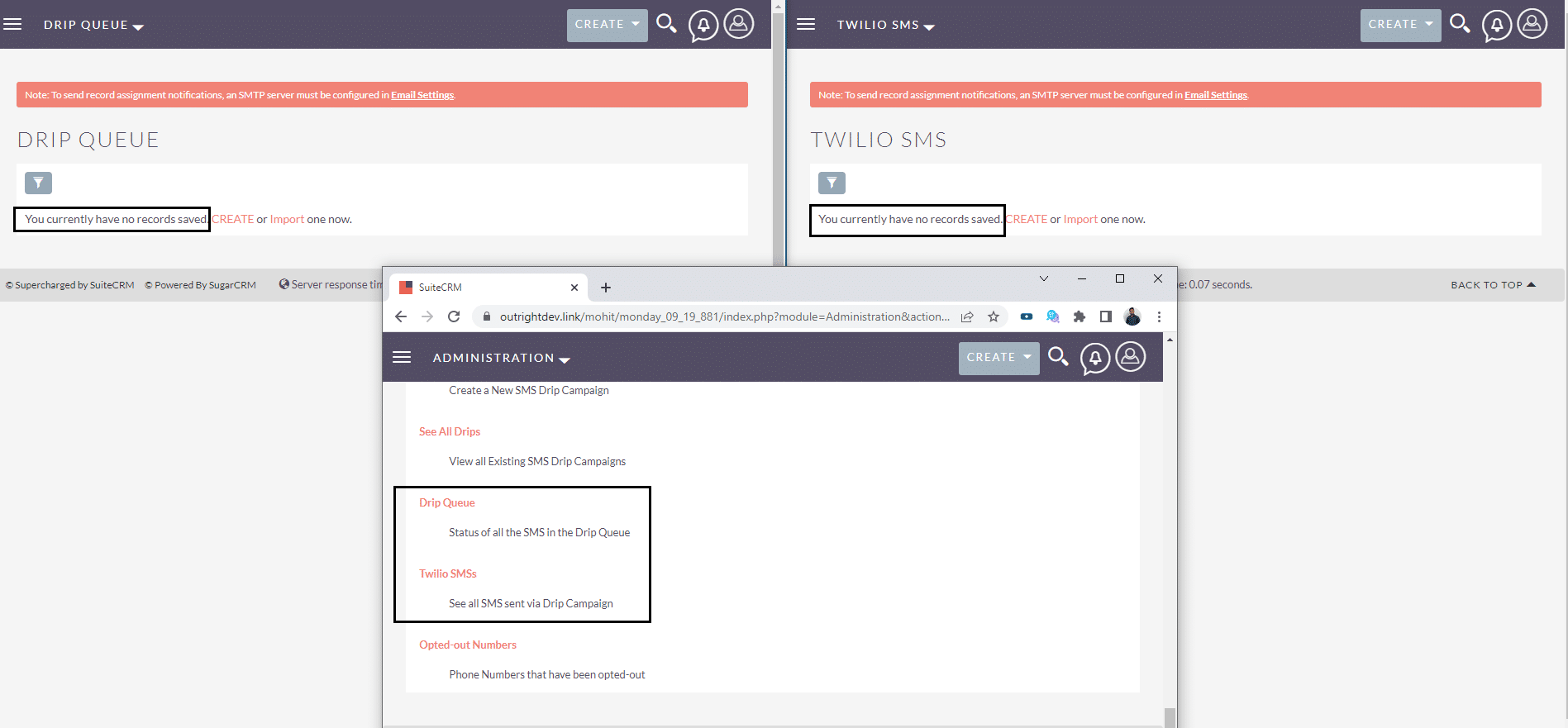Image resolution: width=1568 pixels, height=728 pixels.
Task: Click Email Settings link in Drip Queue window
Action: tap(422, 95)
